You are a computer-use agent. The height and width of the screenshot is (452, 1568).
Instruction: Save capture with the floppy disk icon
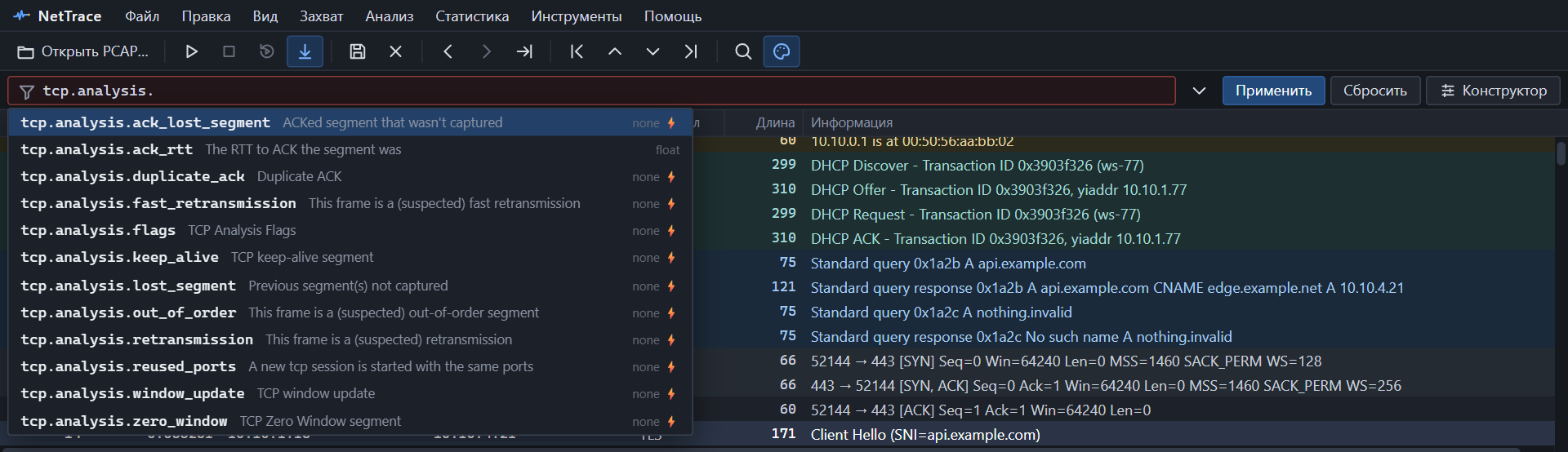[358, 51]
